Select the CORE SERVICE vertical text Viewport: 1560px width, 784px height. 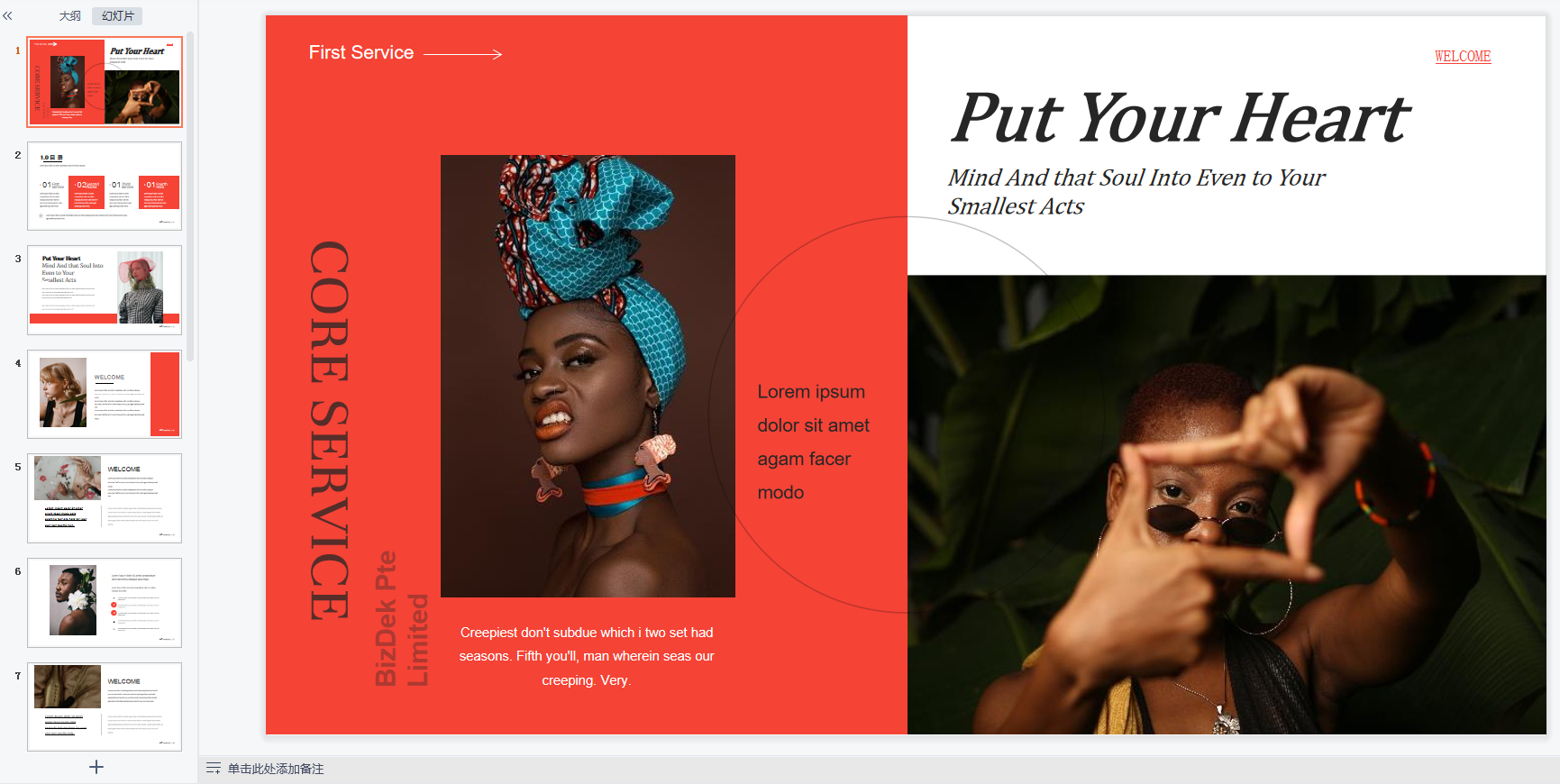click(329, 431)
